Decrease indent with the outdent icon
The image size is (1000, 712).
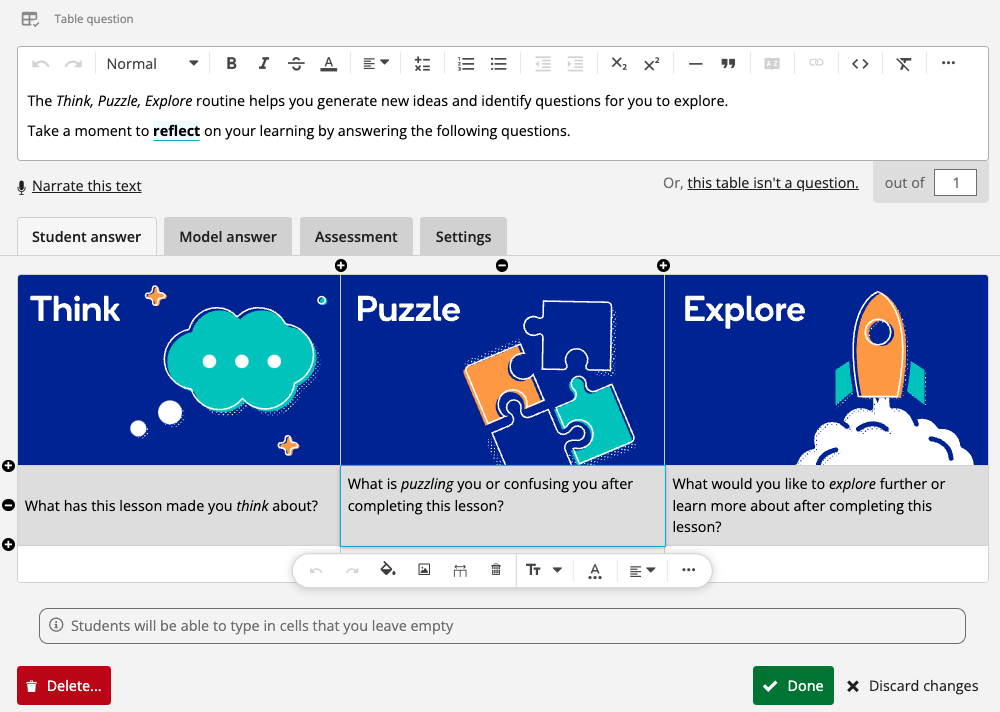pyautogui.click(x=543, y=64)
